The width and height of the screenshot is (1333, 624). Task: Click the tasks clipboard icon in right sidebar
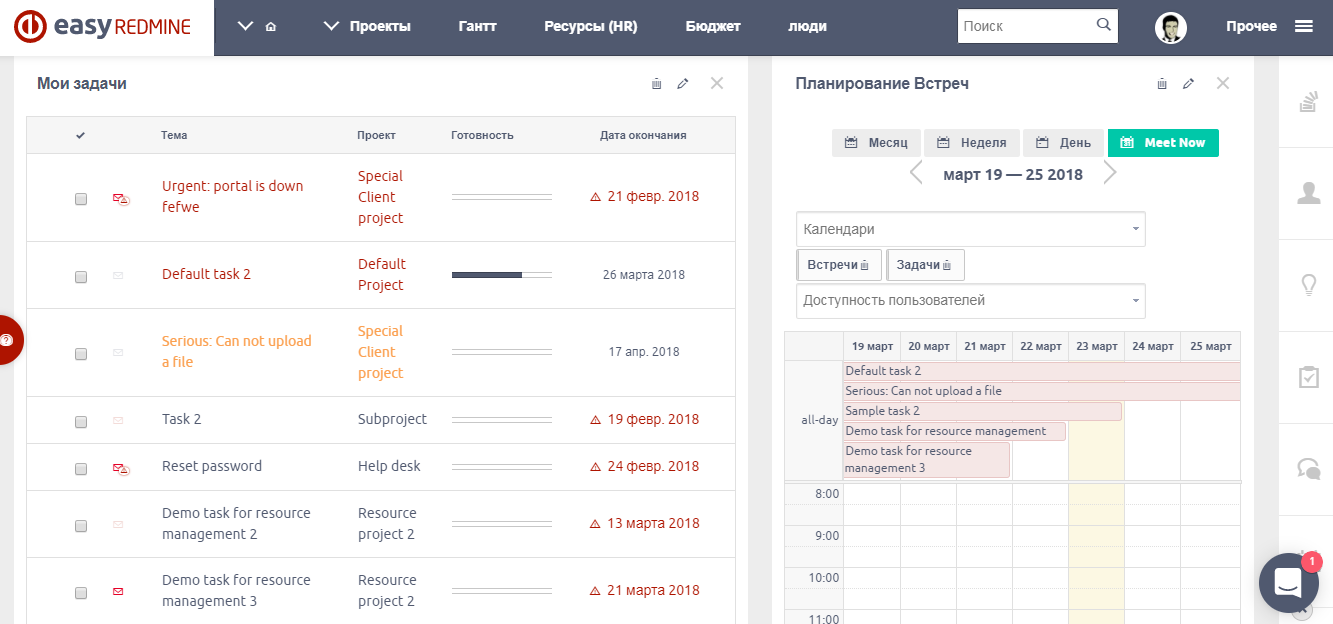pyautogui.click(x=1311, y=378)
